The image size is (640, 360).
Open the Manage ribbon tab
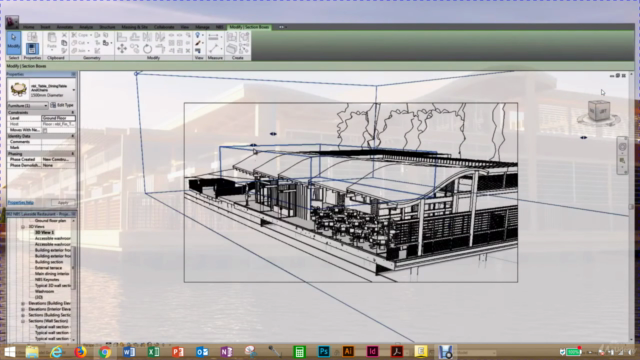202,27
